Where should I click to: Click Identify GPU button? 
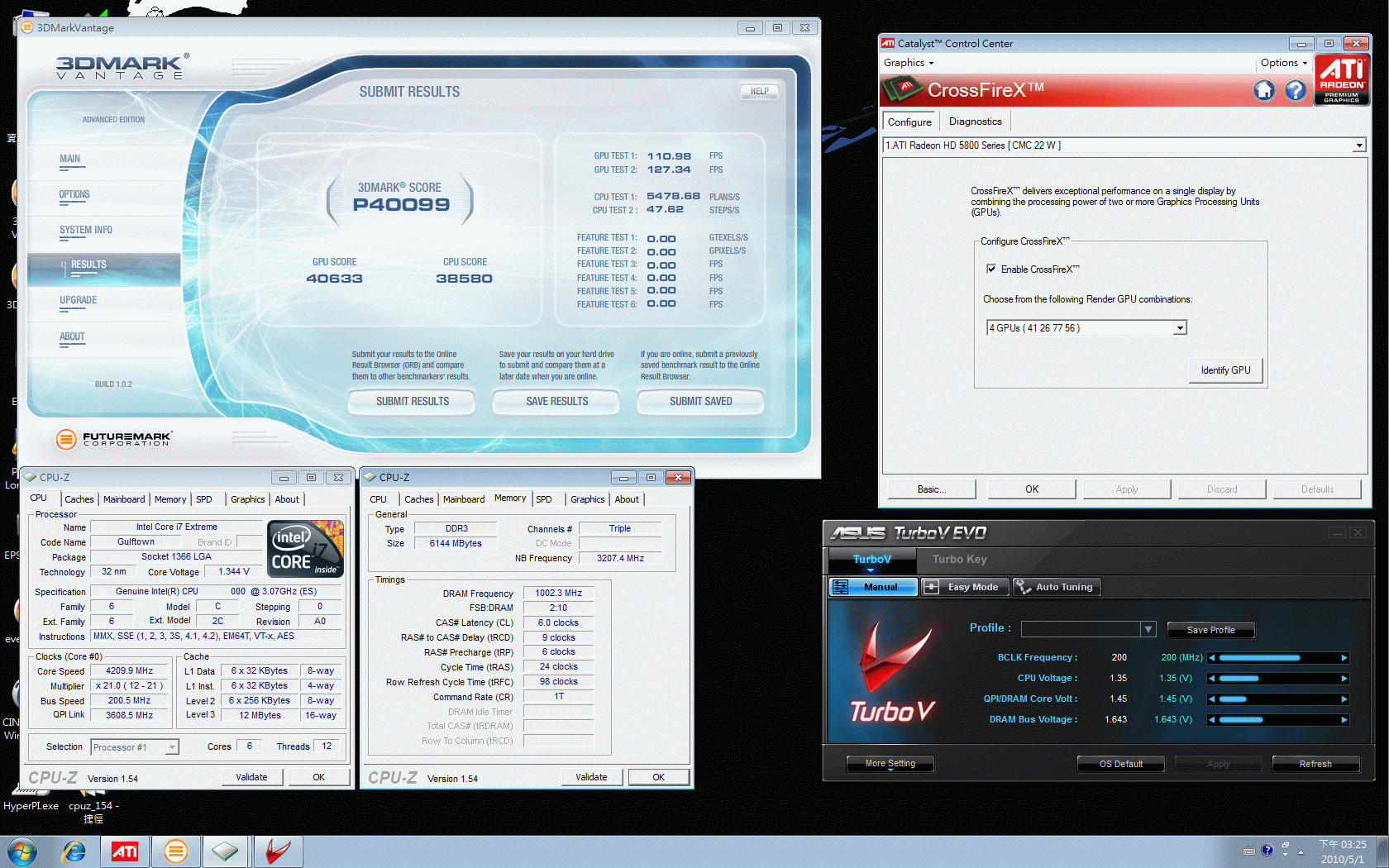pyautogui.click(x=1225, y=370)
